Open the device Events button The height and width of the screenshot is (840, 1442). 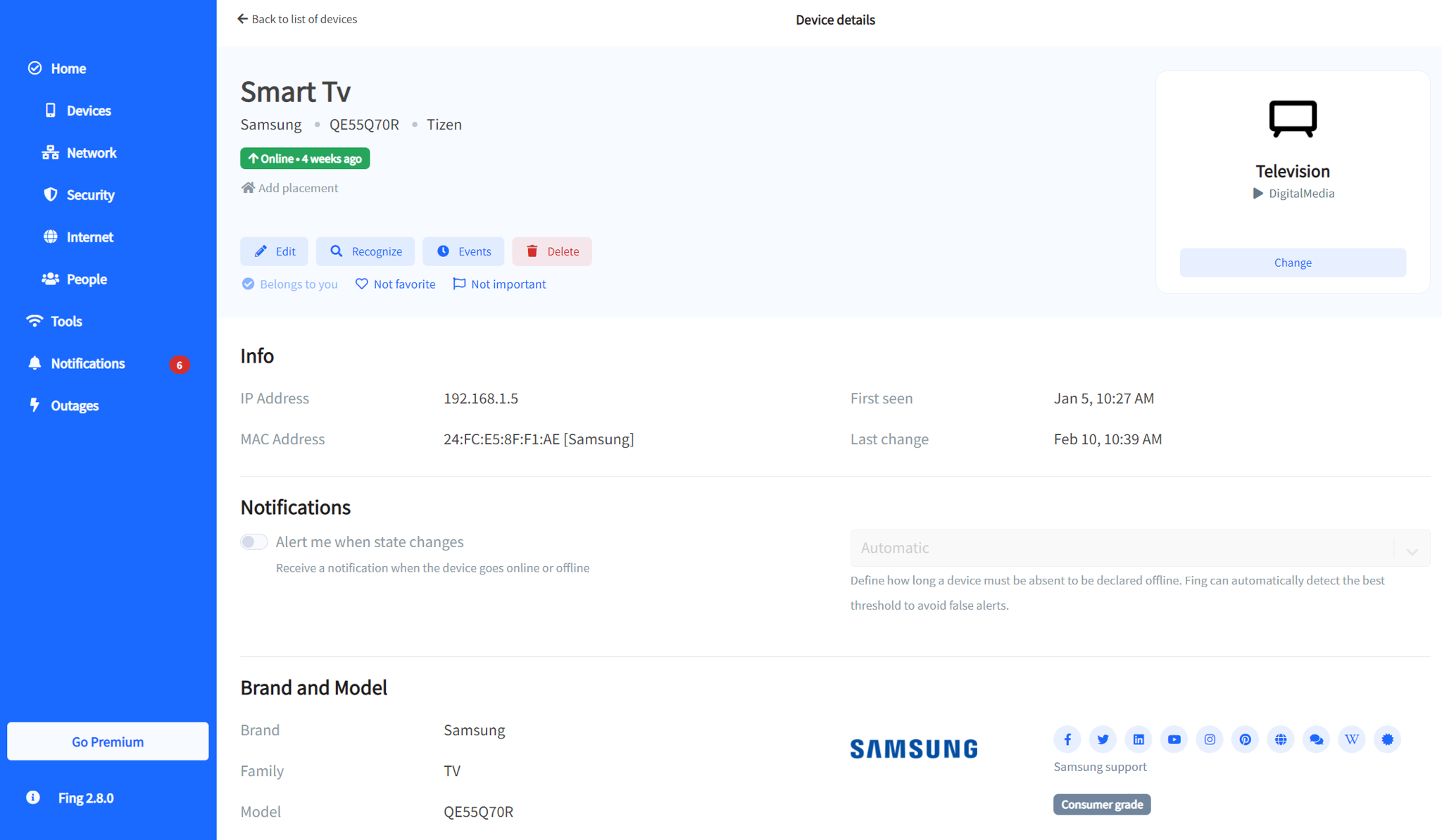coord(463,251)
